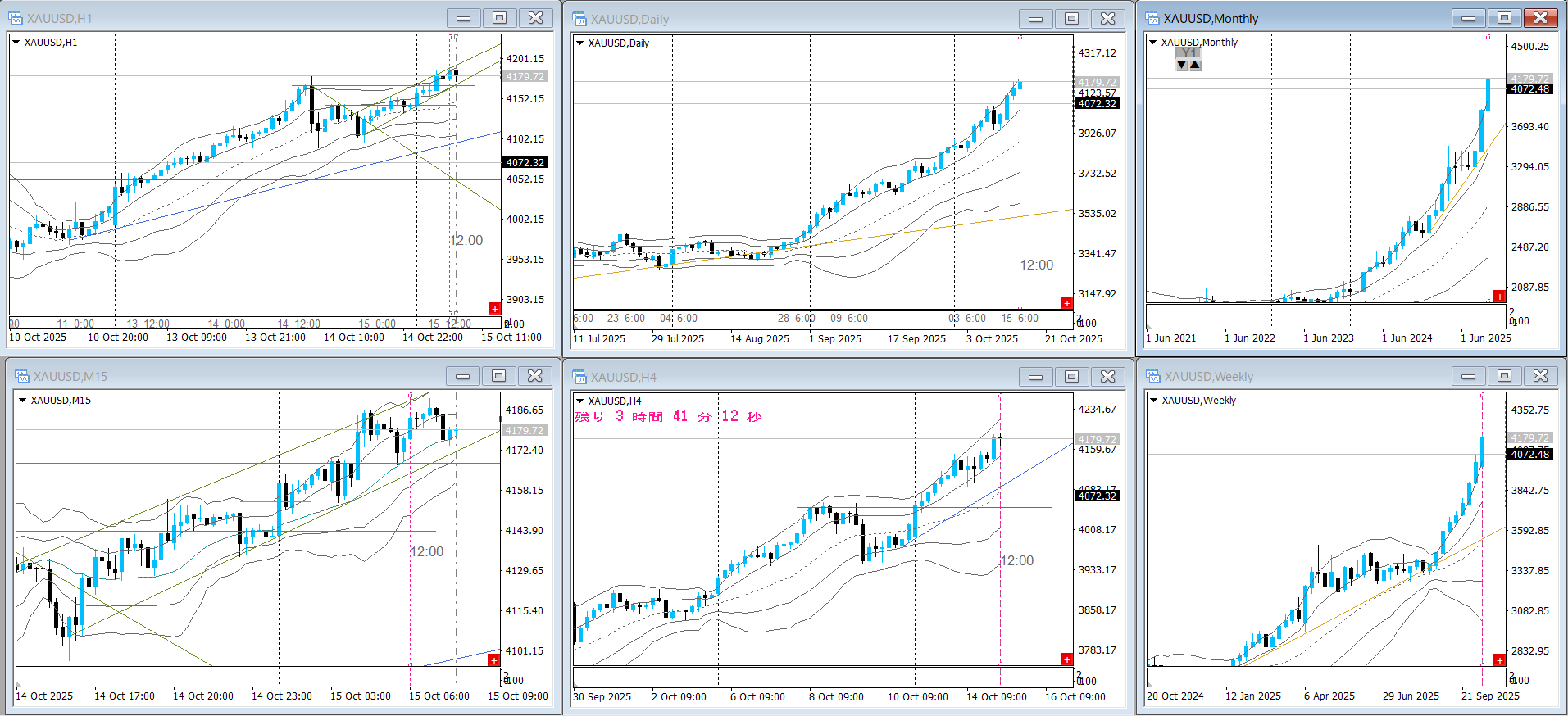The image size is (1568, 716).
Task: Open the triangle dropdown beside XAUUSD,H4 label
Action: [x=579, y=401]
